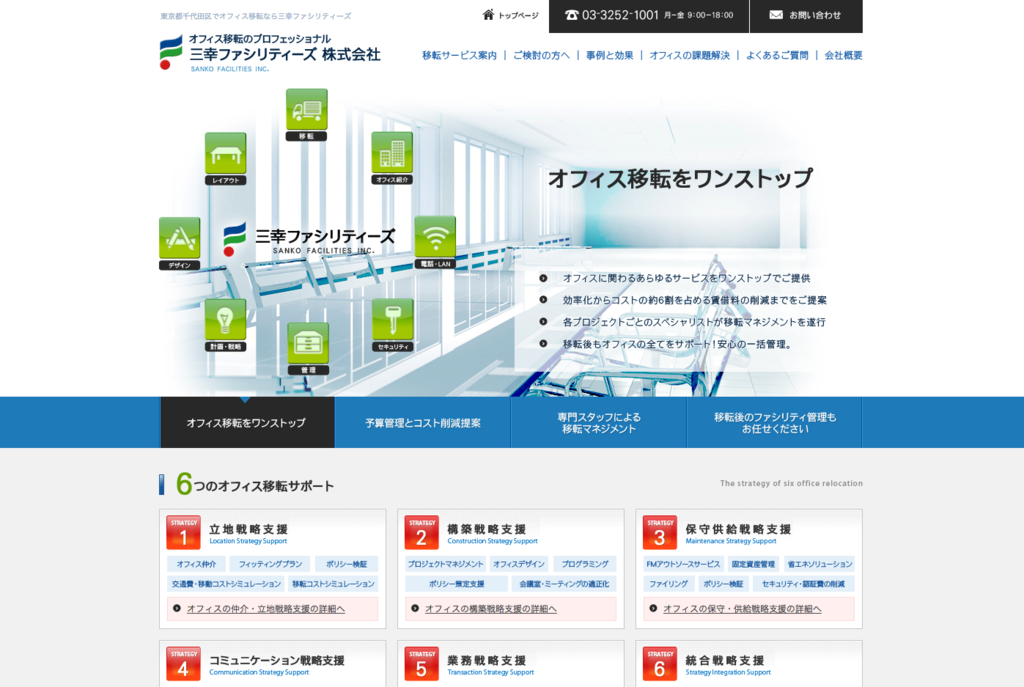This screenshot has height=687, width=1024.
Task: Click the envelope icon for お問い合わせ
Action: click(776, 15)
